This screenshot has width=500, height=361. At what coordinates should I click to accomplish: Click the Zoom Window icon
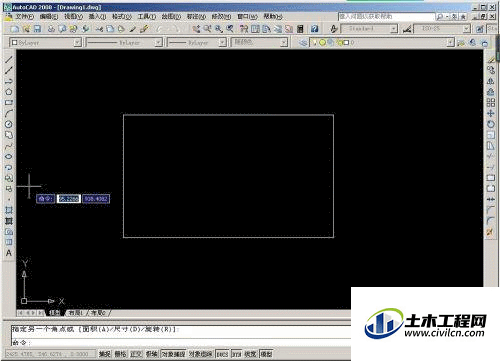[x=219, y=29]
